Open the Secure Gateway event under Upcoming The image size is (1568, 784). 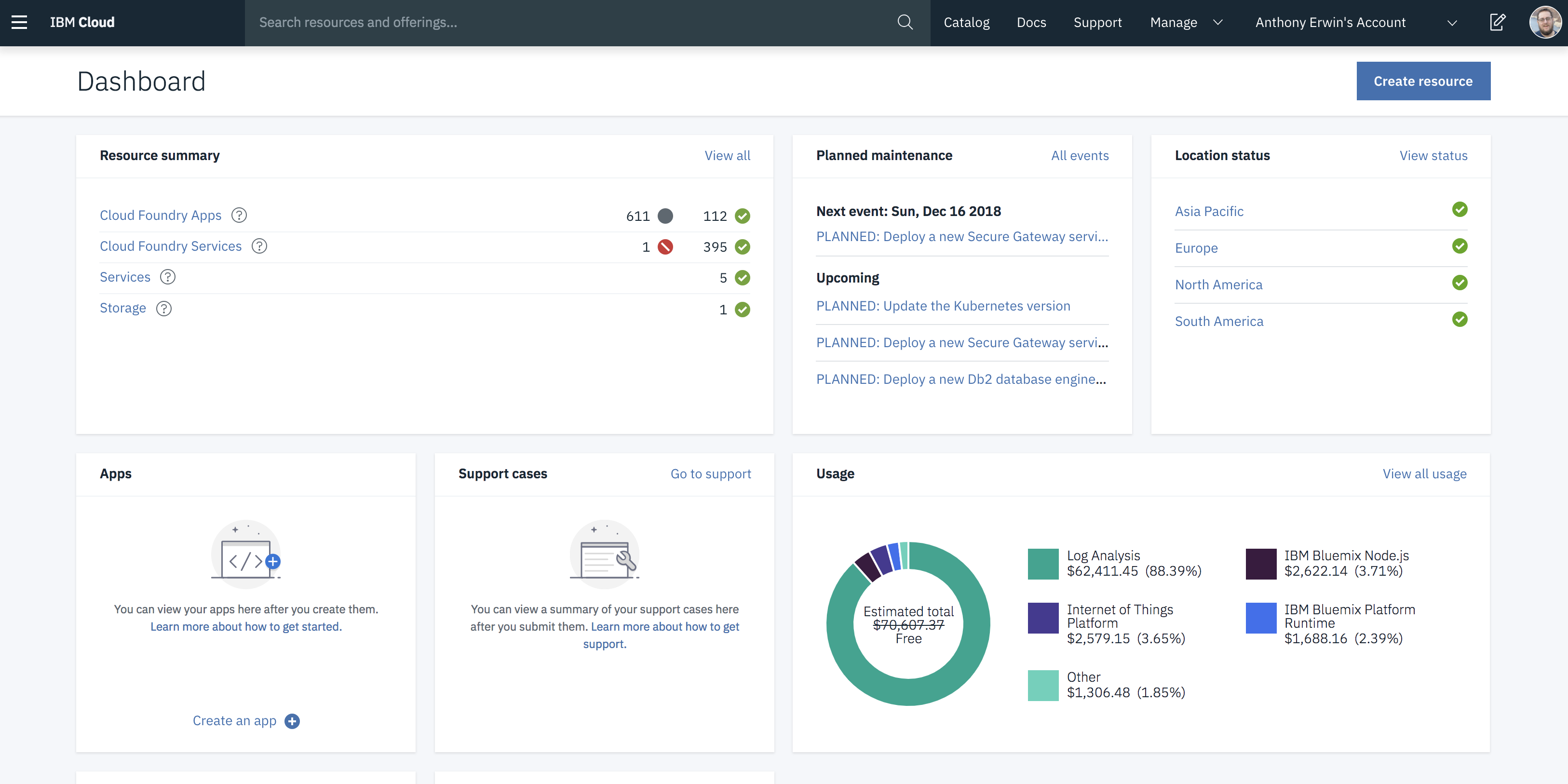pyautogui.click(x=962, y=343)
